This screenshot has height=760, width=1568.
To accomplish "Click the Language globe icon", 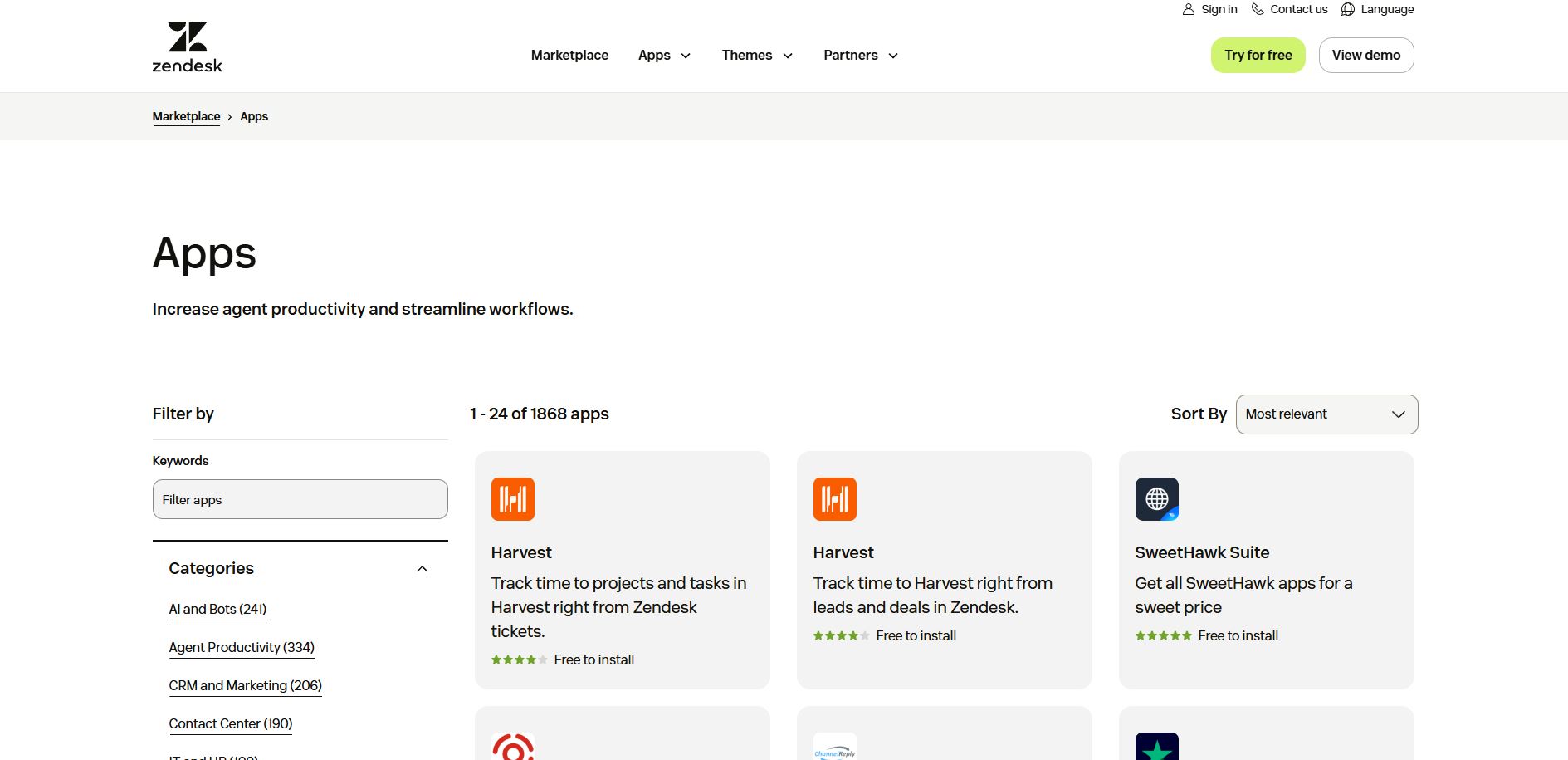I will [1348, 9].
